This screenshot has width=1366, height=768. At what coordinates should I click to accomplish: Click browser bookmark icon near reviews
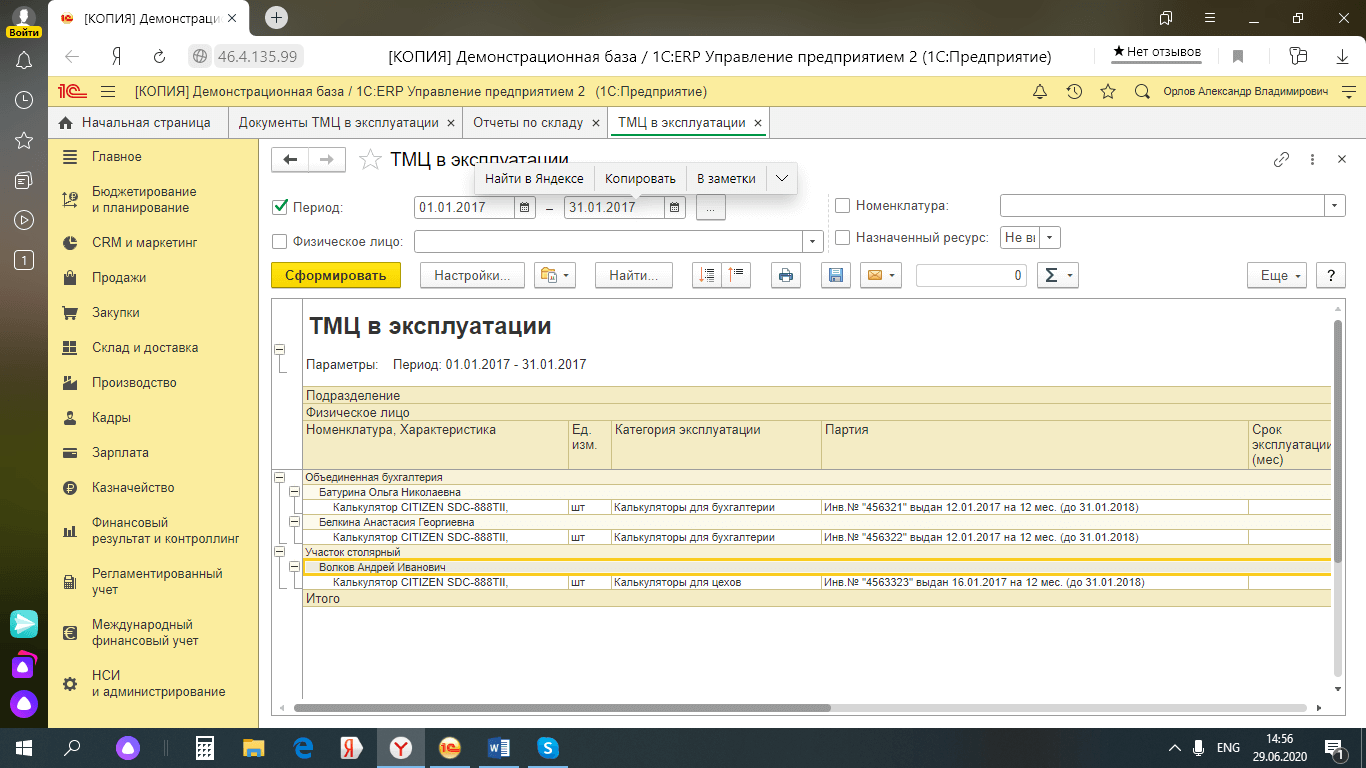tap(1238, 56)
